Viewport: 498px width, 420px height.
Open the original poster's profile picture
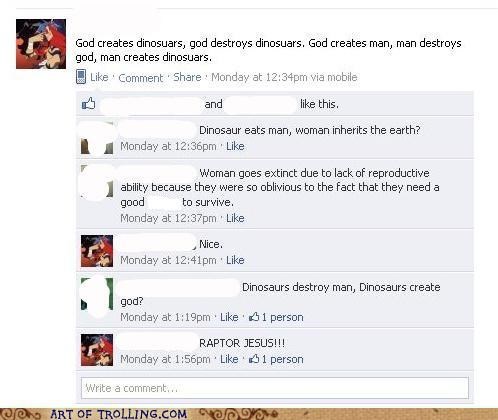click(x=41, y=44)
